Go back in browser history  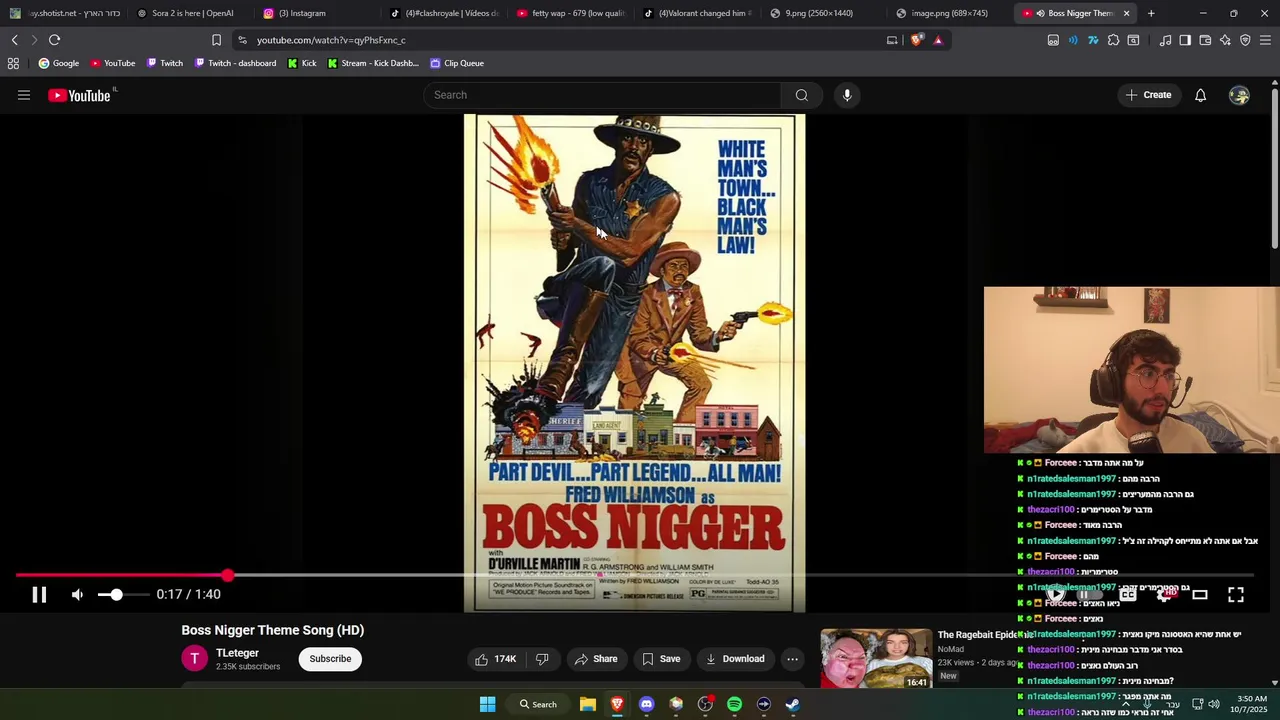[15, 40]
